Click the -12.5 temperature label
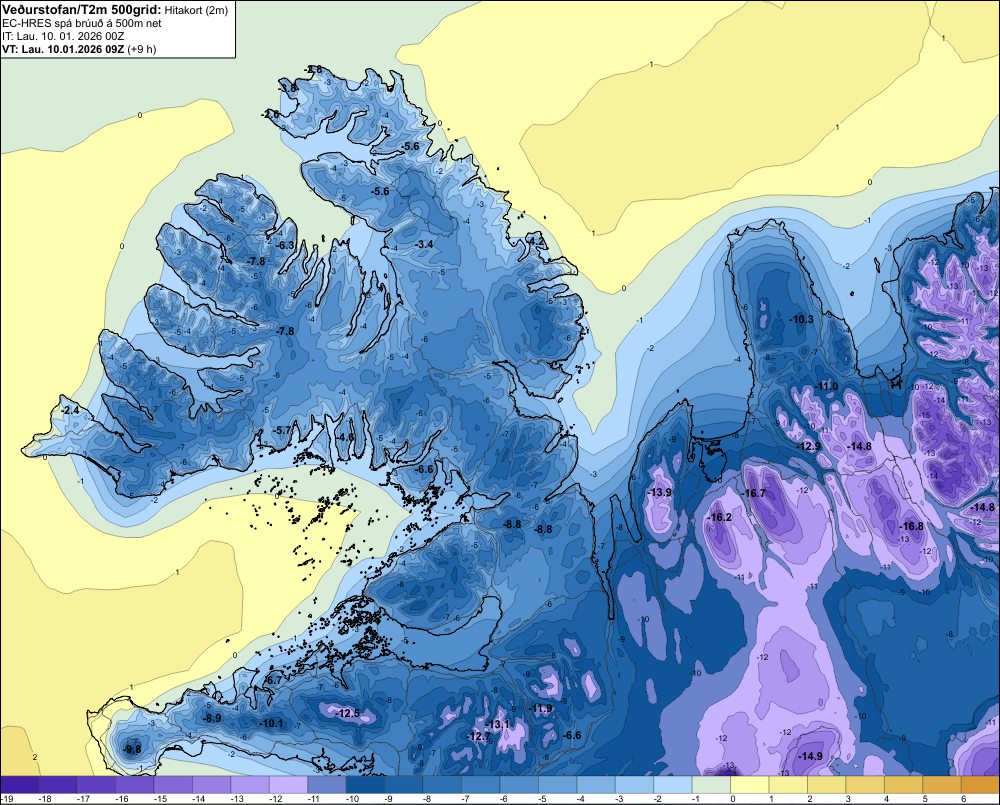The height and width of the screenshot is (805, 1000). (x=348, y=713)
